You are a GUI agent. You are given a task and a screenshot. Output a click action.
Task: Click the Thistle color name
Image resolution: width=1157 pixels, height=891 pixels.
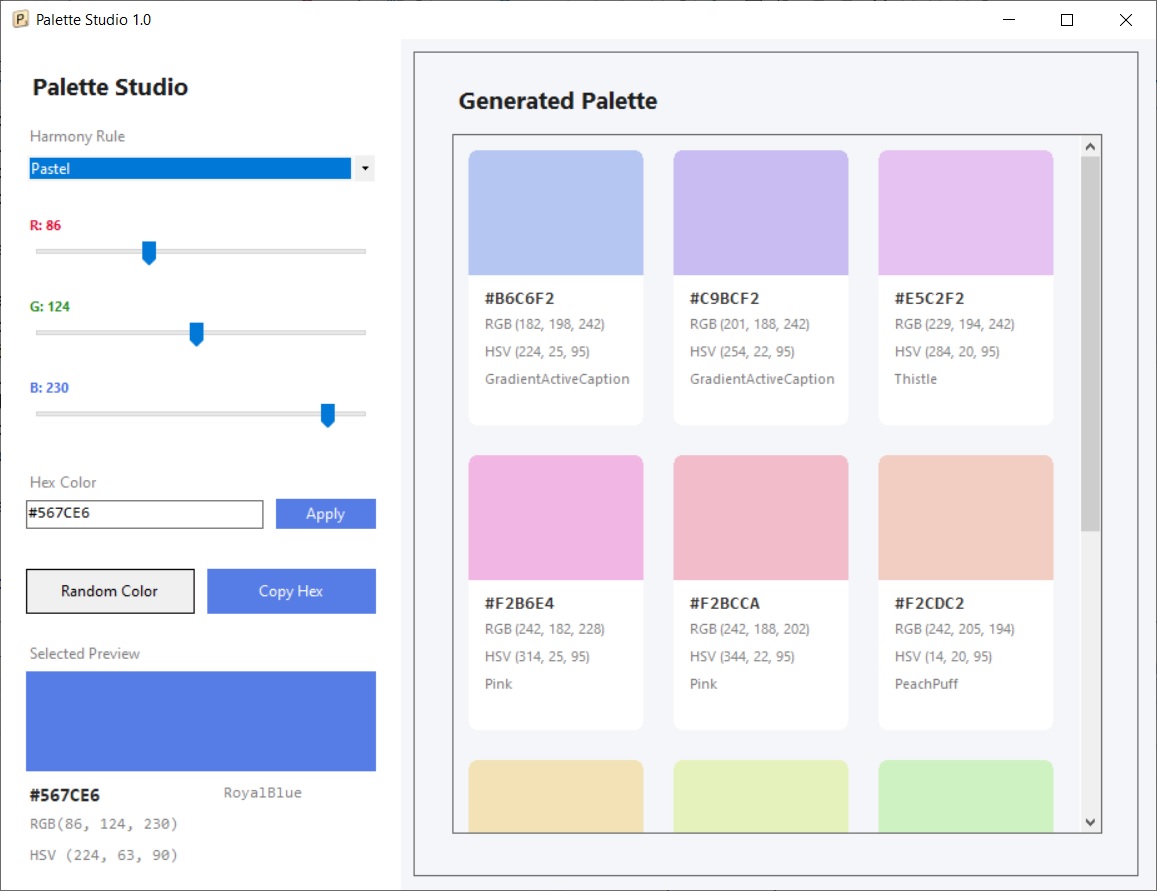click(916, 378)
